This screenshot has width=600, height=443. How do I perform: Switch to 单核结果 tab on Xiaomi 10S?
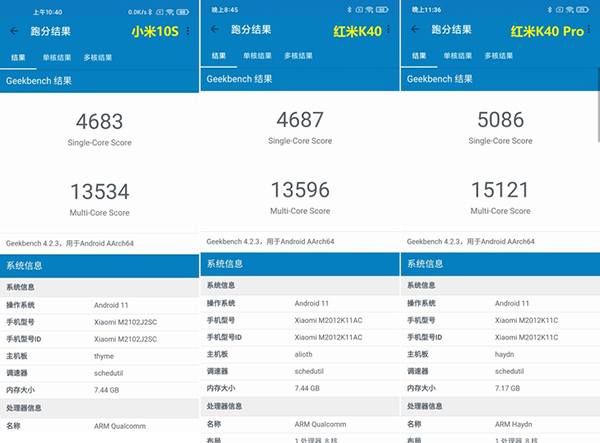55,57
